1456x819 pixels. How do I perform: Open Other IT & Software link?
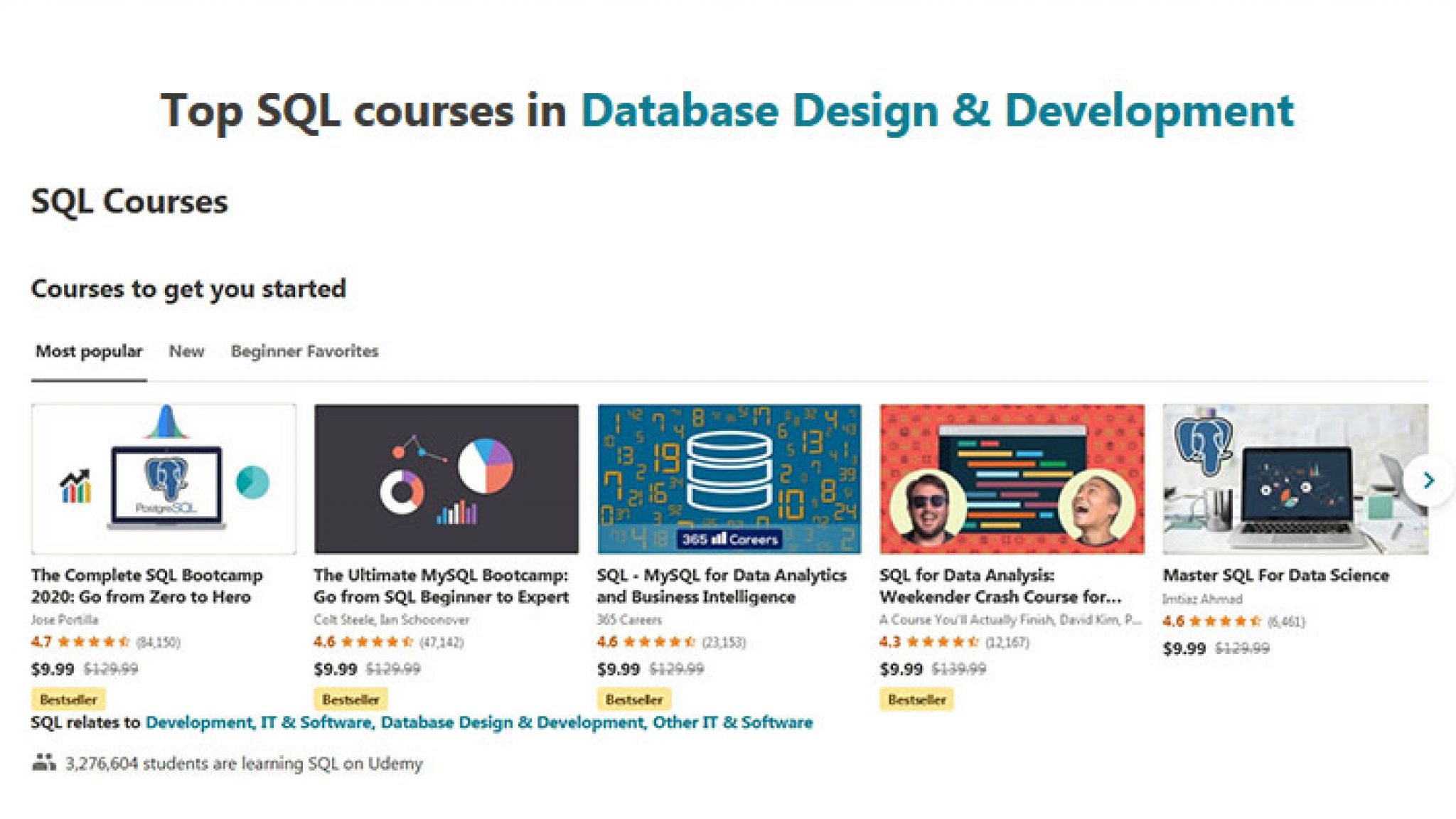pyautogui.click(x=732, y=722)
